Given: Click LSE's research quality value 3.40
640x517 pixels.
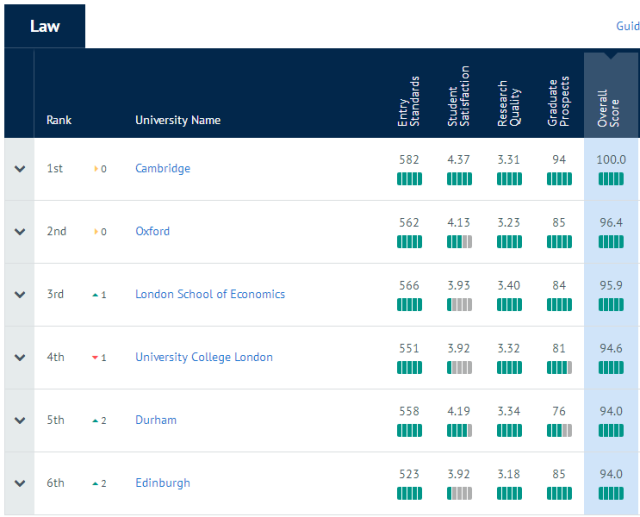Looking at the screenshot, I should point(509,285).
